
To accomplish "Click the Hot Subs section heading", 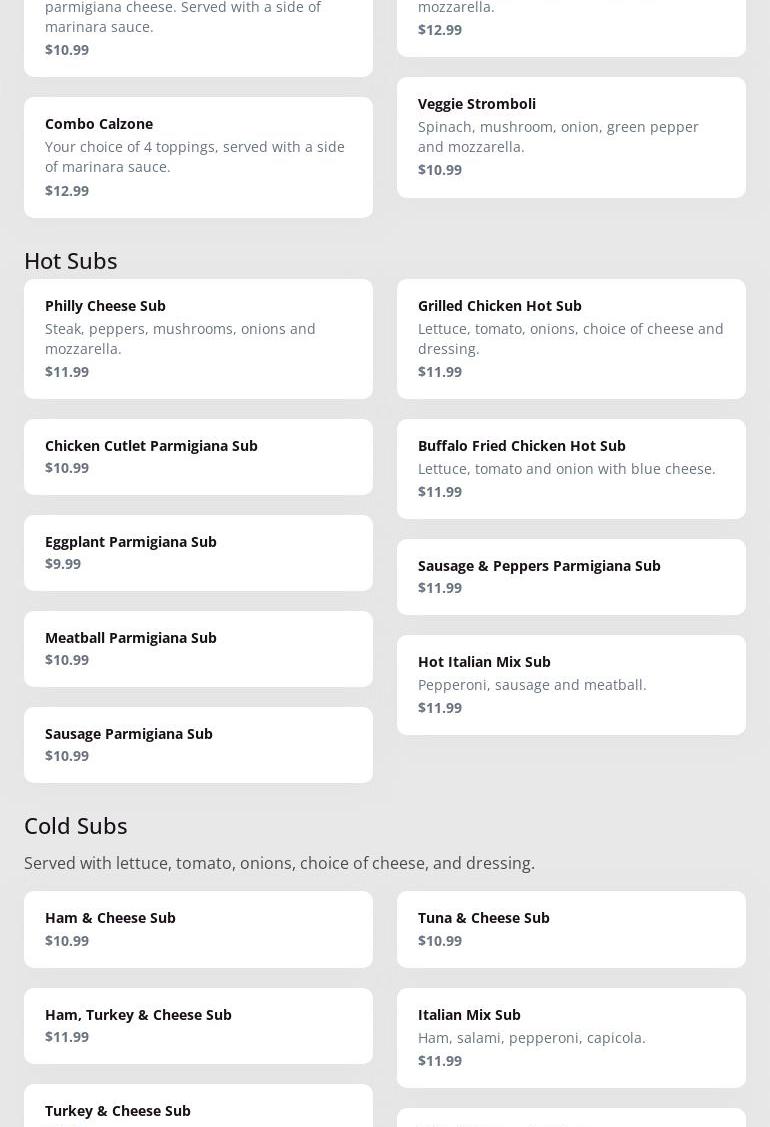I will click(x=71, y=260).
